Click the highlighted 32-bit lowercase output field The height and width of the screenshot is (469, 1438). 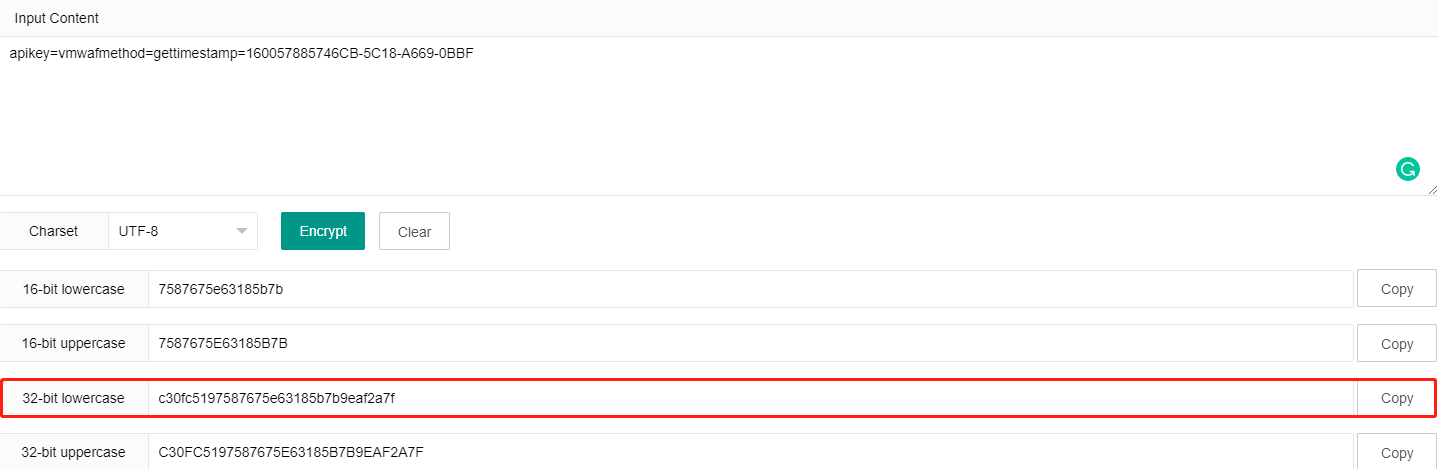tap(751, 398)
